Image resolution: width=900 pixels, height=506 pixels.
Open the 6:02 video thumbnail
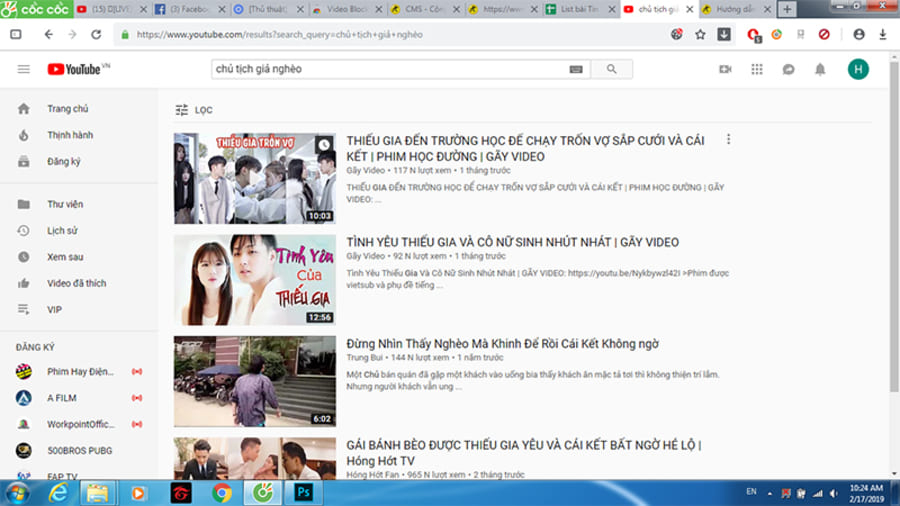(x=255, y=382)
